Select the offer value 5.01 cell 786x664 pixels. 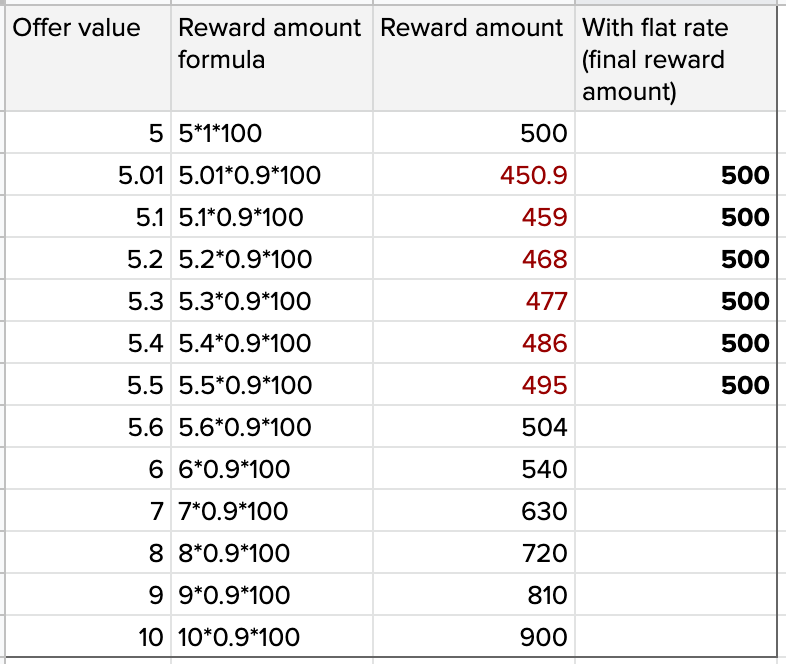coord(88,176)
